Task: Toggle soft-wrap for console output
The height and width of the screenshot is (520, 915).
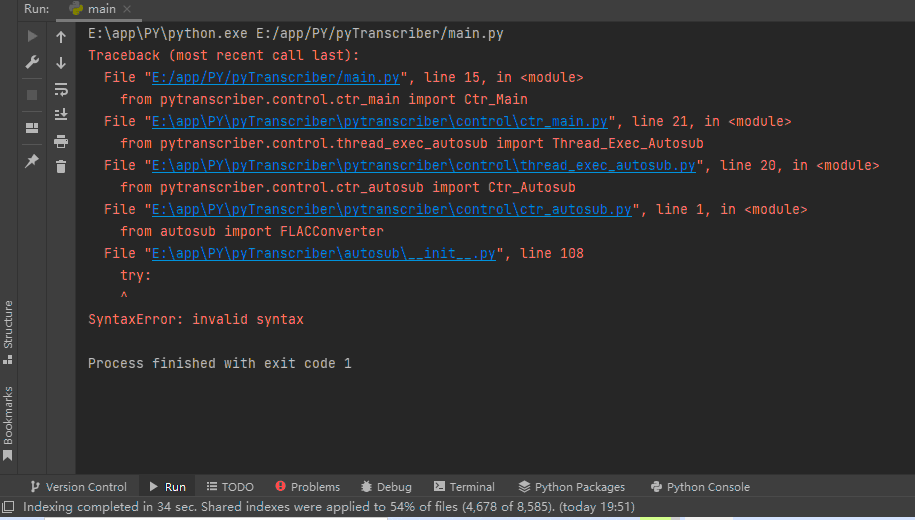Action: point(61,89)
